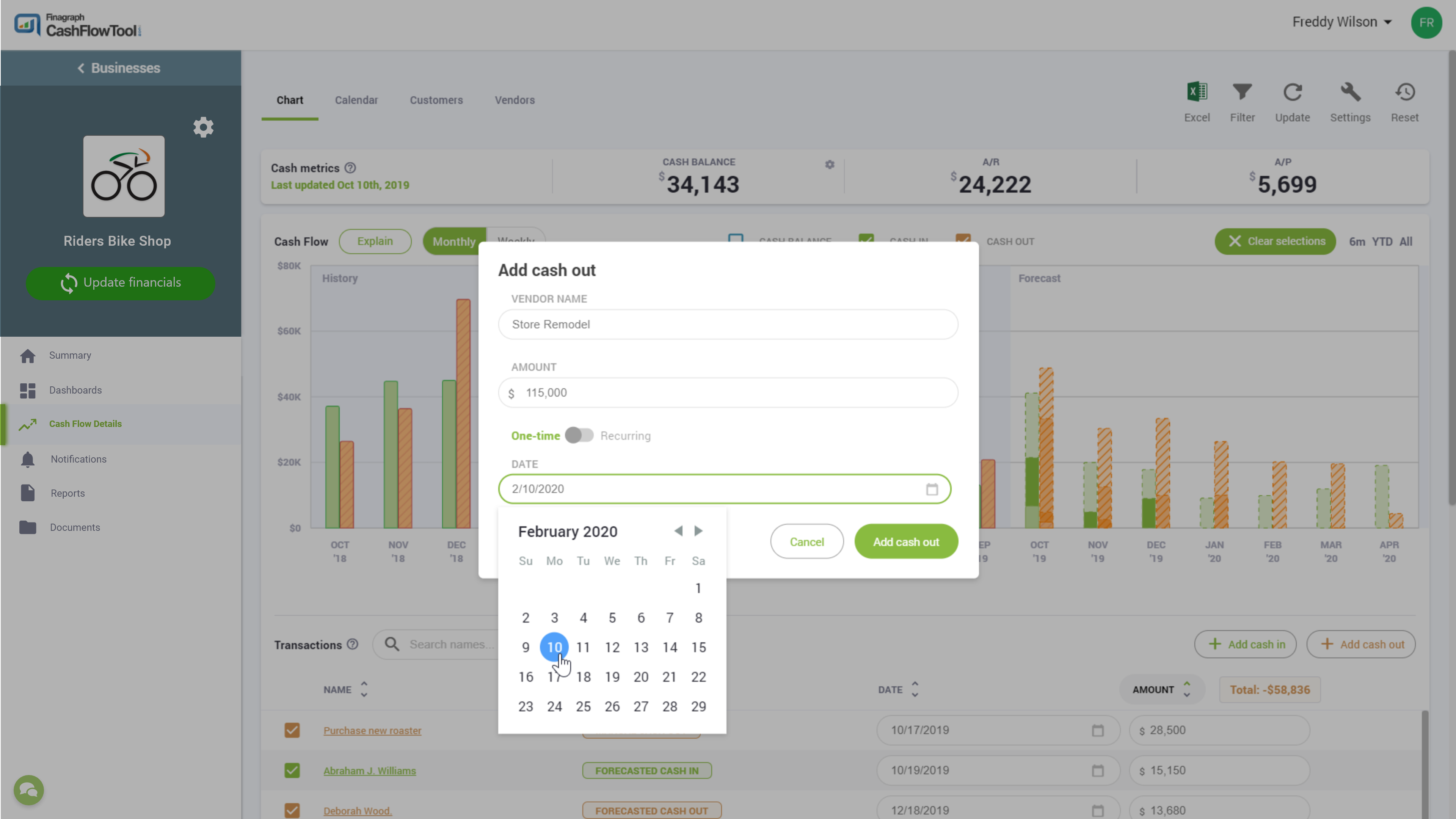Open the Filter tool

tap(1242, 92)
